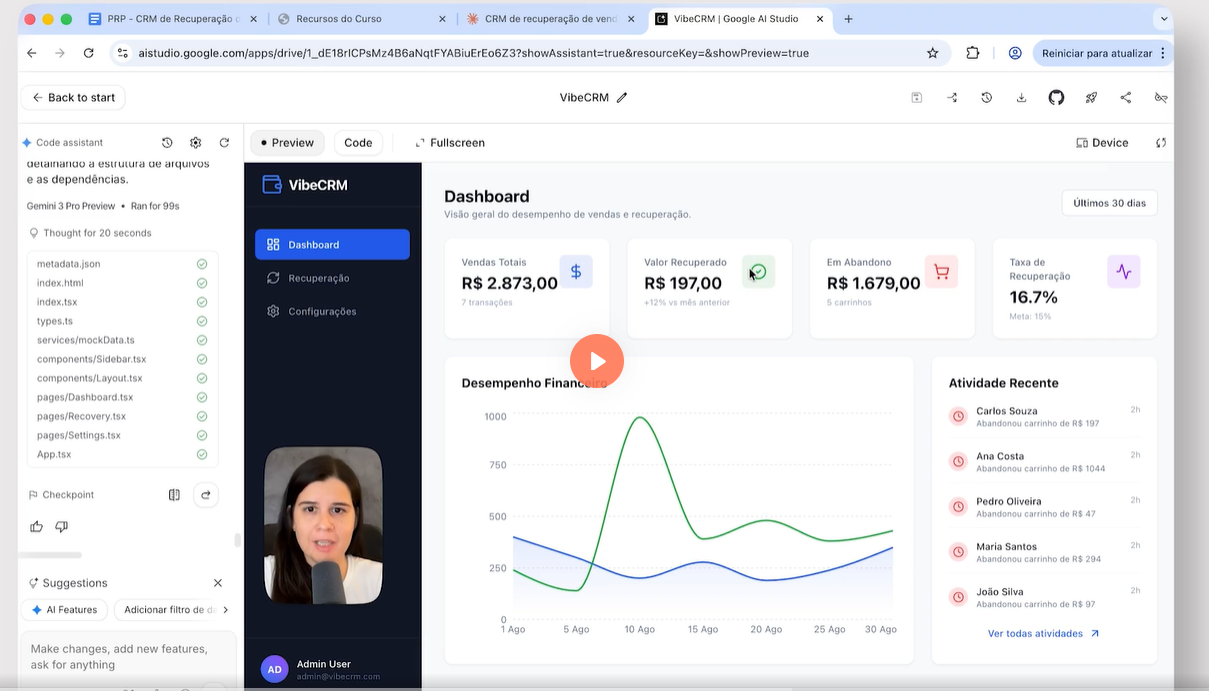1209x691 pixels.
Task: Give thumbs down feedback
Action: click(x=62, y=526)
